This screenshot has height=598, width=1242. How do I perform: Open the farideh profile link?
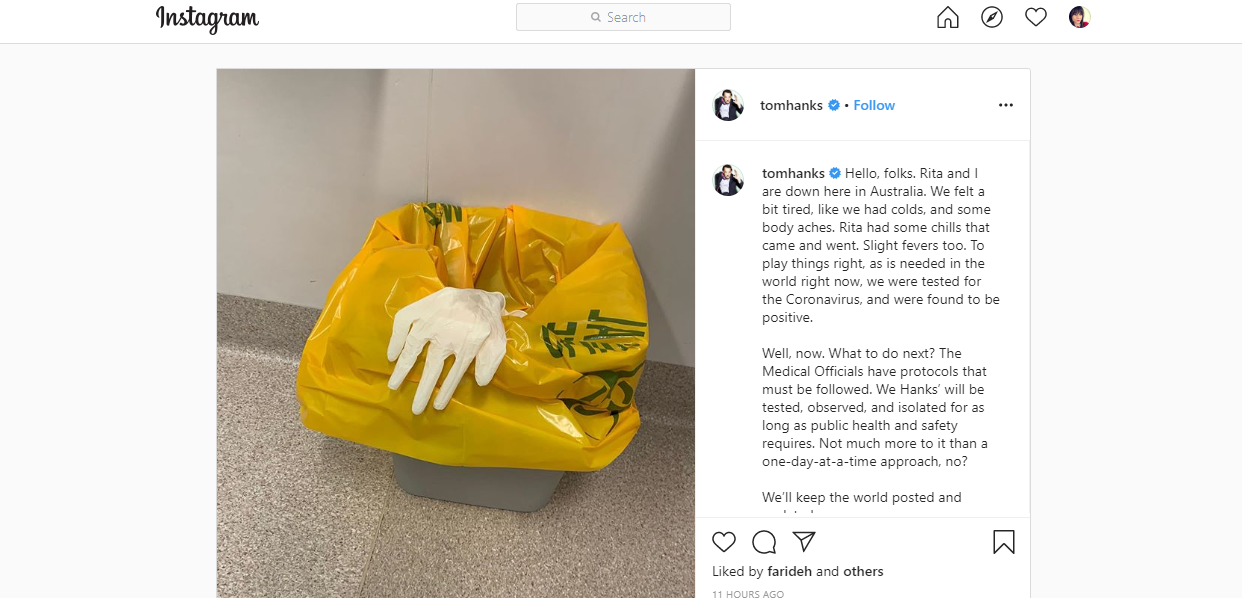tap(790, 572)
